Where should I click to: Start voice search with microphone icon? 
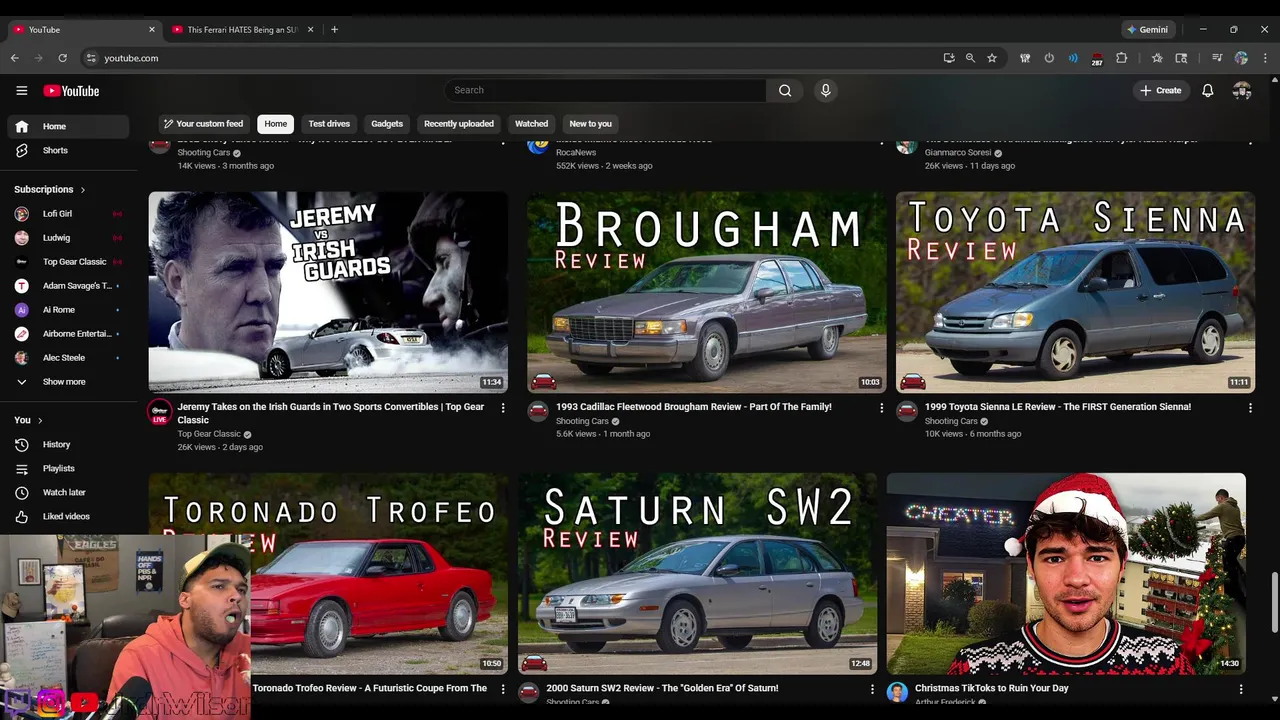click(x=825, y=90)
